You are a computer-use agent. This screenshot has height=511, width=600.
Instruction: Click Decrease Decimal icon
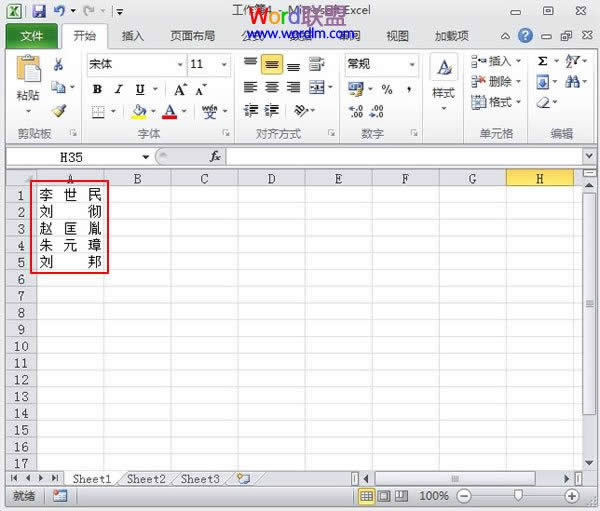tap(377, 111)
